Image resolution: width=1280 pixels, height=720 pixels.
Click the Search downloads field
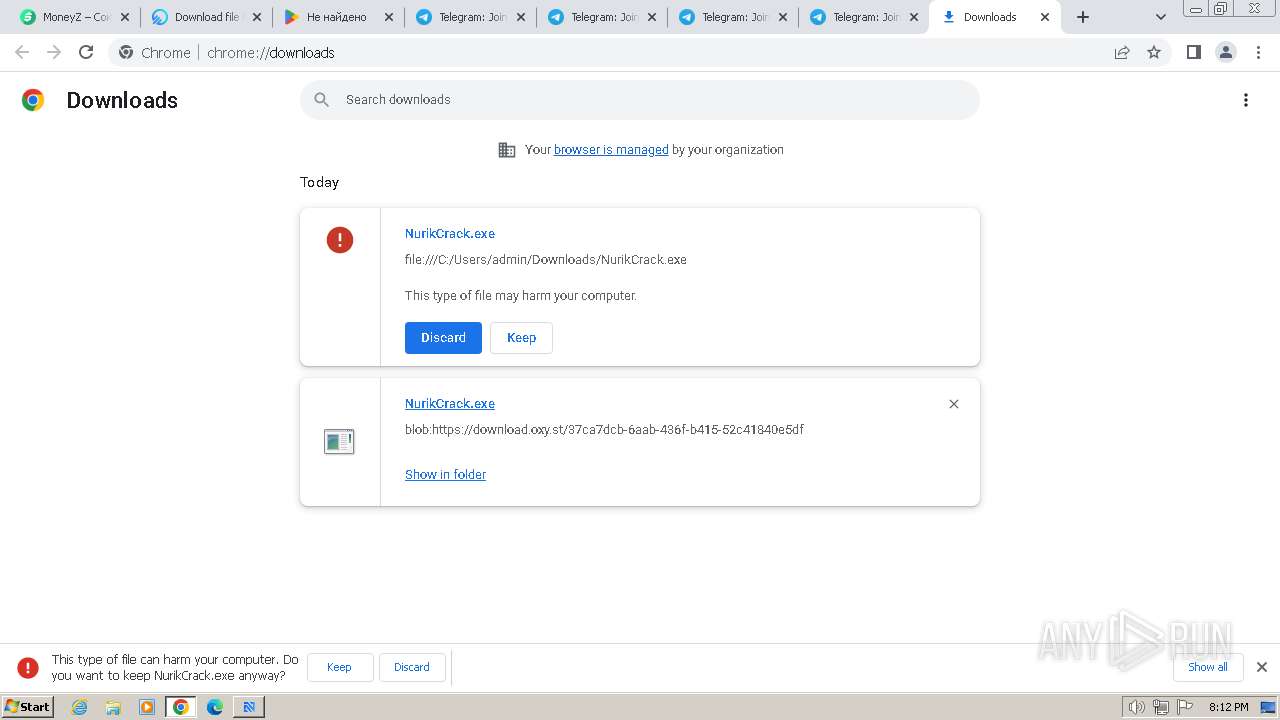[640, 100]
